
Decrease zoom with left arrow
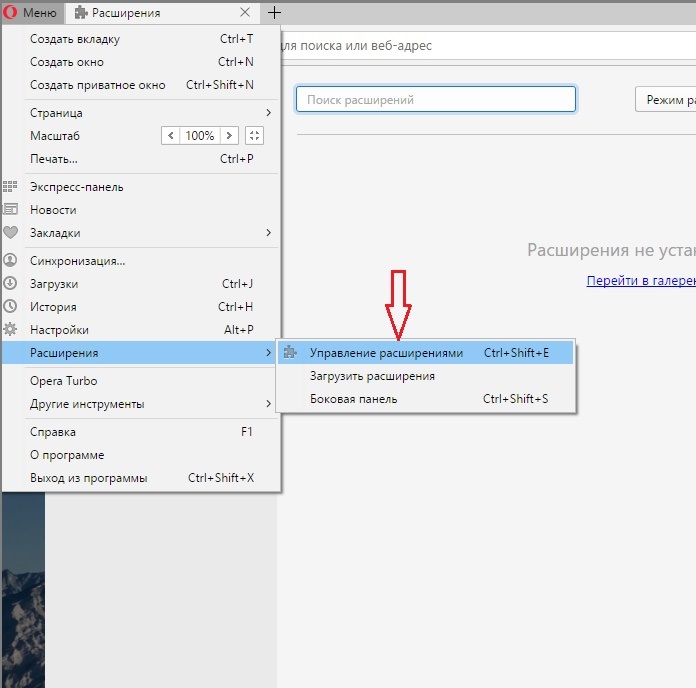170,135
